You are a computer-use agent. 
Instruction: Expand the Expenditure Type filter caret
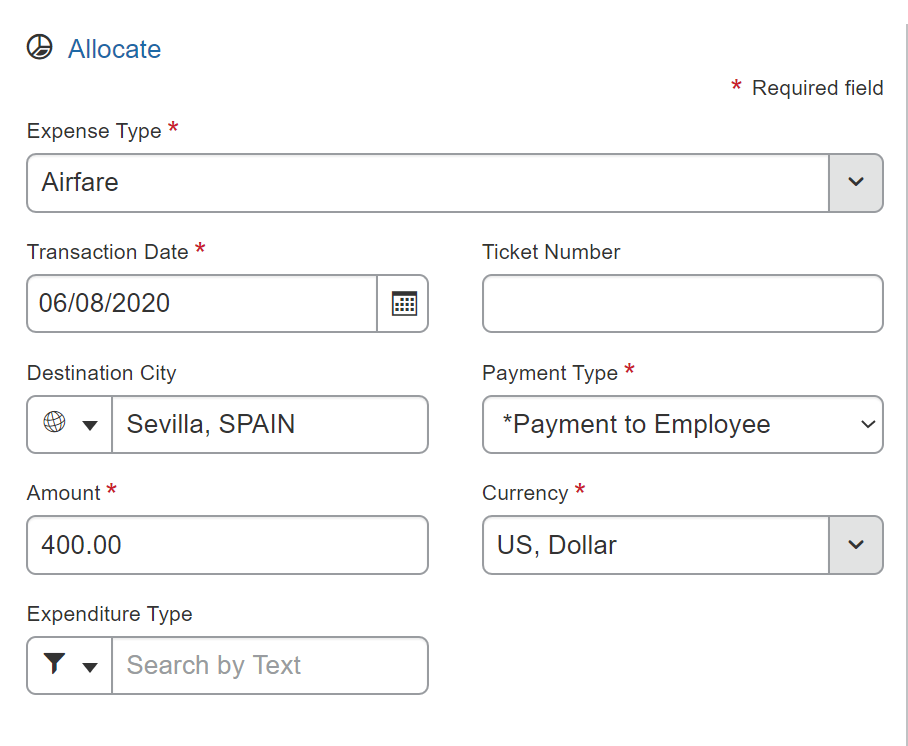pos(90,667)
